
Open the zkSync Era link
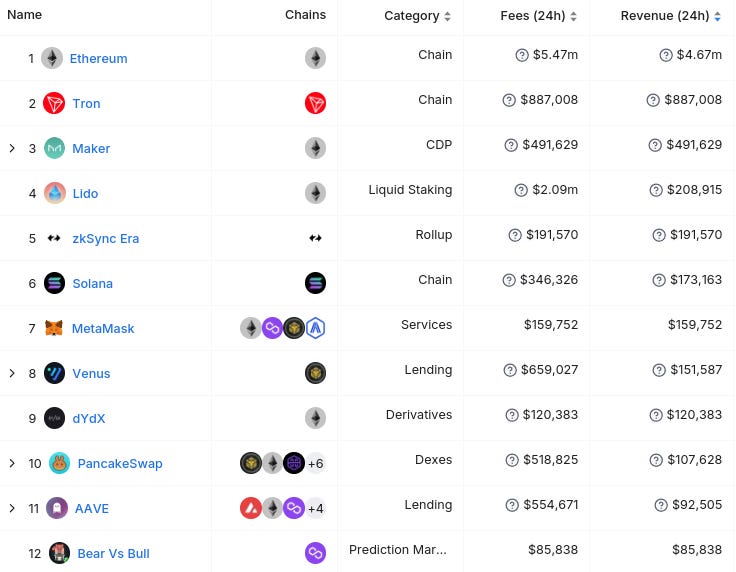(106, 239)
